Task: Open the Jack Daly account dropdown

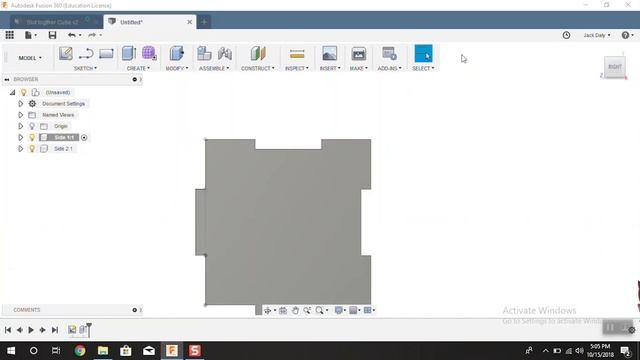Action: click(597, 35)
